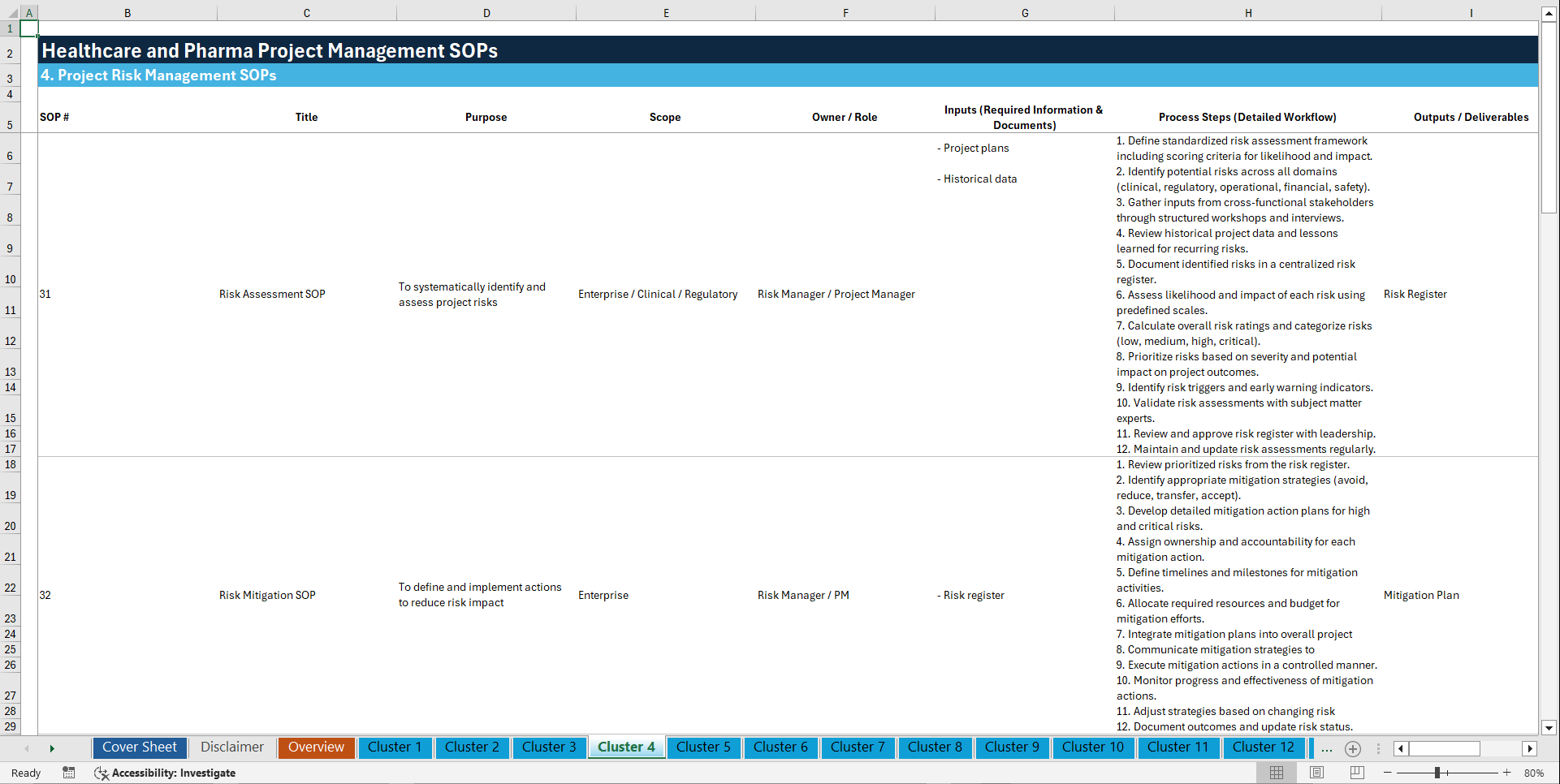The image size is (1560, 784).
Task: Start macro recording from the status bar
Action: (x=69, y=773)
